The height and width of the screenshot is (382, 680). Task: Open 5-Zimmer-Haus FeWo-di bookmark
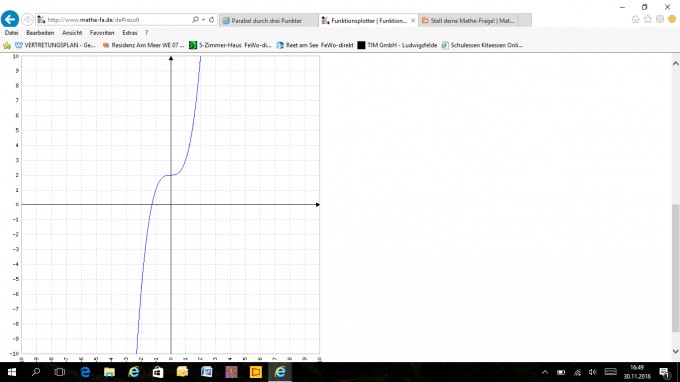tap(230, 45)
